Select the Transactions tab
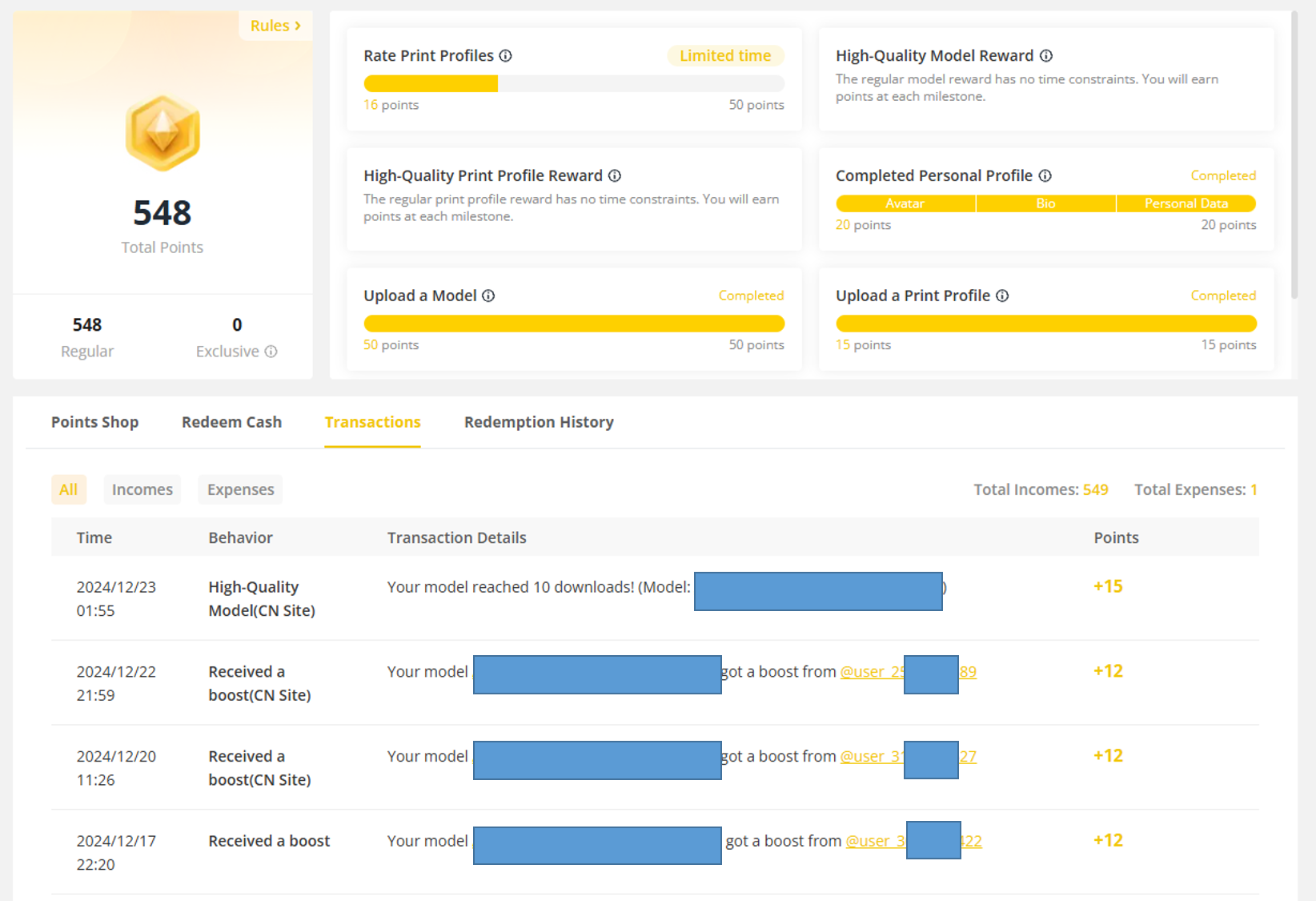1316x901 pixels. (x=372, y=422)
